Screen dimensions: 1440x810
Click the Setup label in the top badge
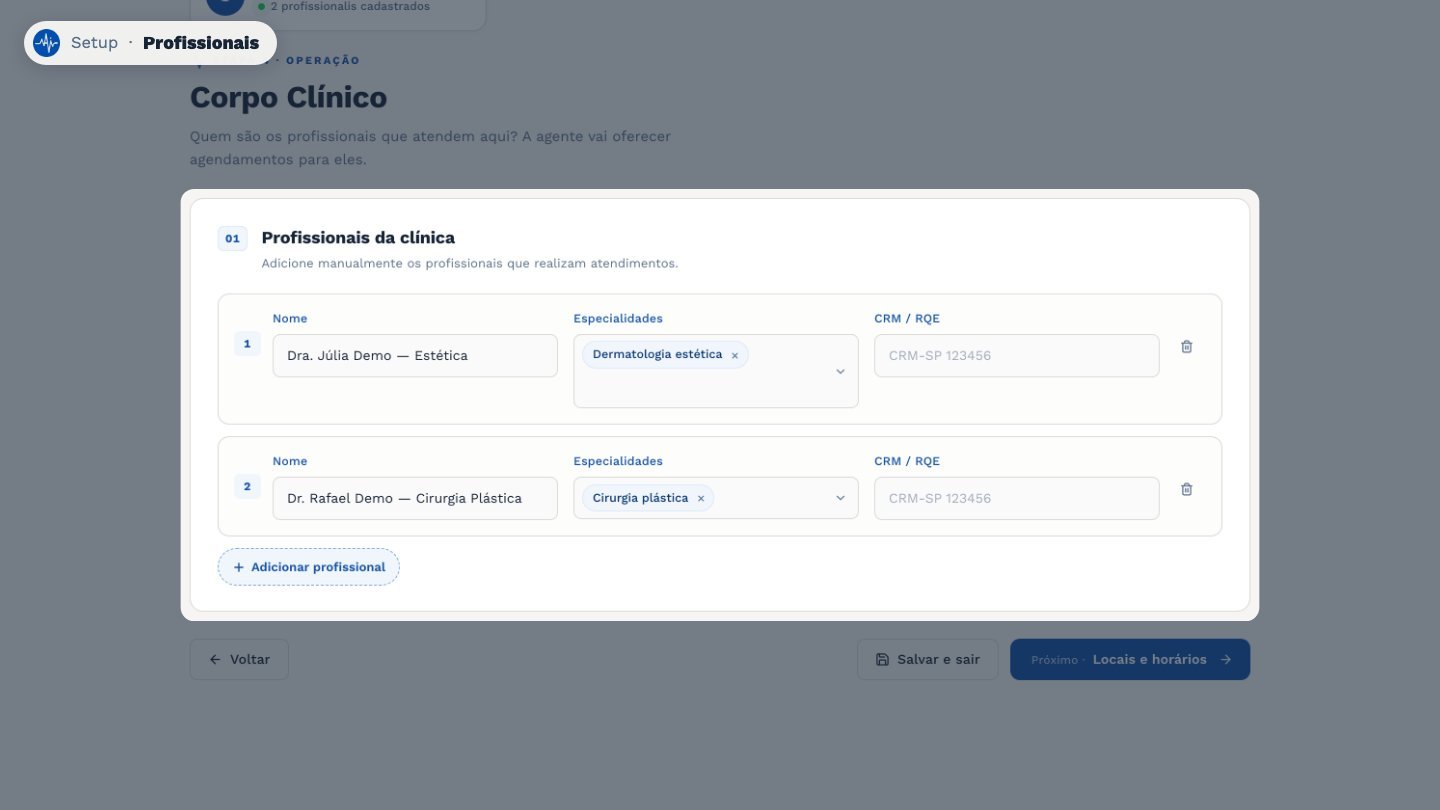pos(94,43)
